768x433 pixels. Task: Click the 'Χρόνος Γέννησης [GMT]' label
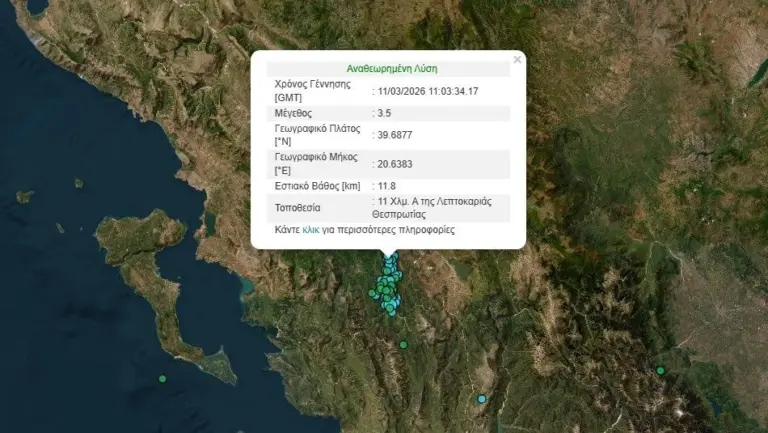click(311, 90)
